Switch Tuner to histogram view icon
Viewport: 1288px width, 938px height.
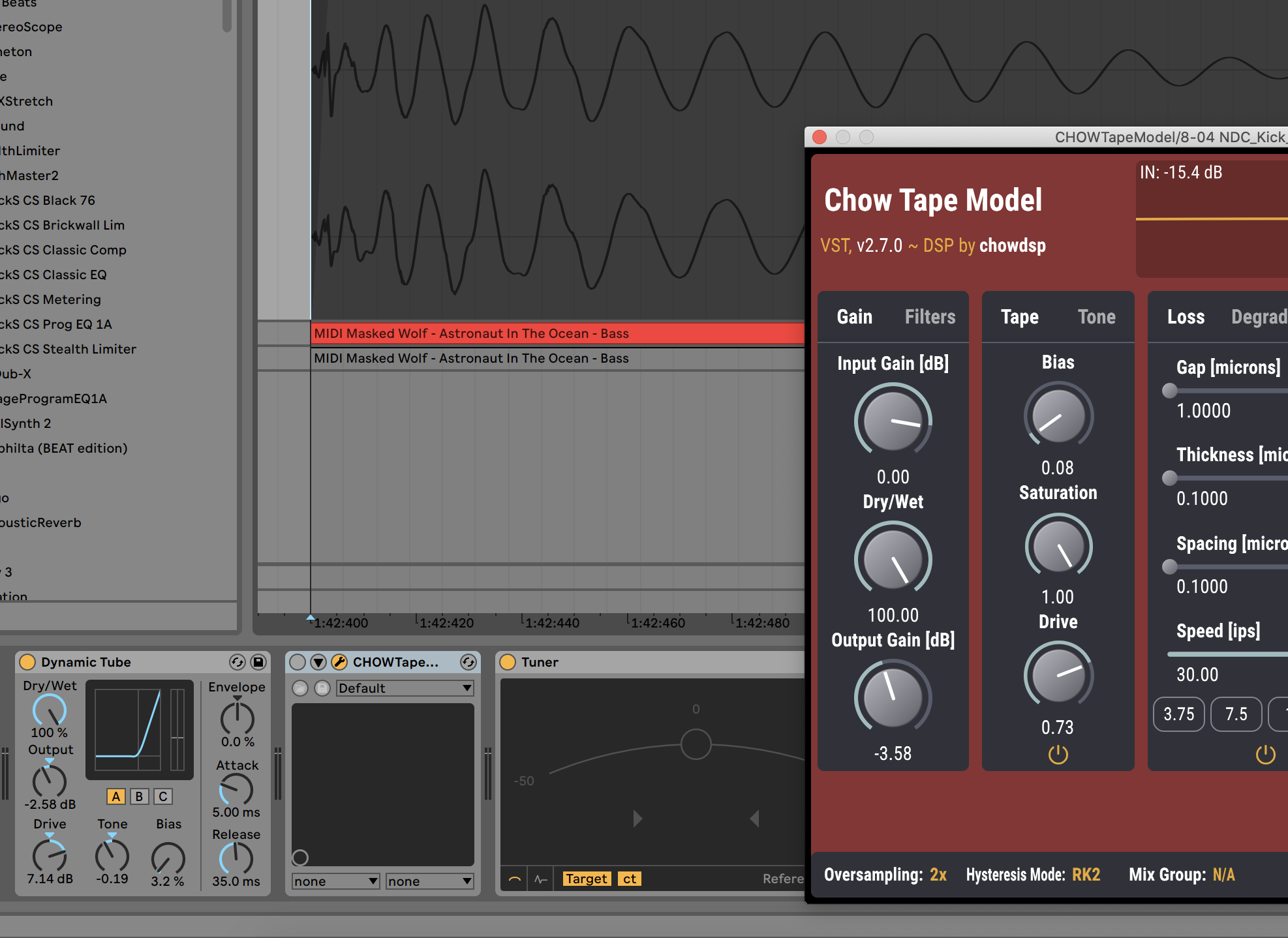click(540, 879)
